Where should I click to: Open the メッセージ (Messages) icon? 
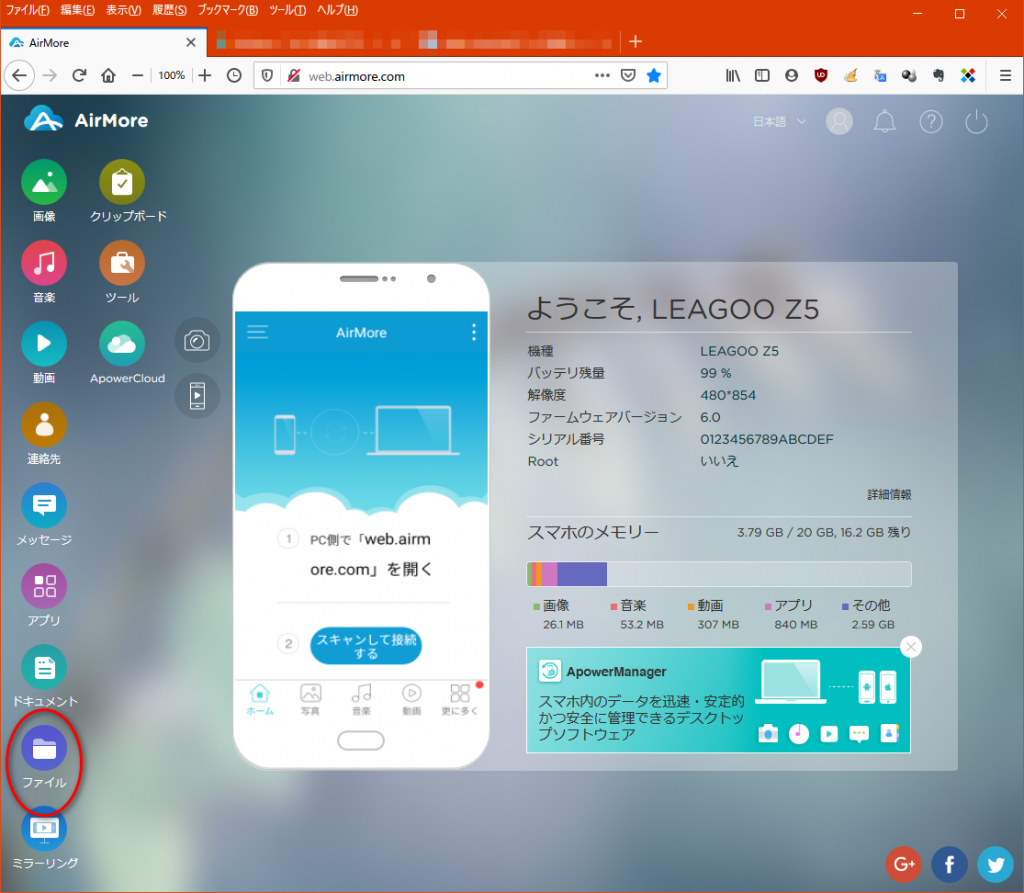pos(44,506)
